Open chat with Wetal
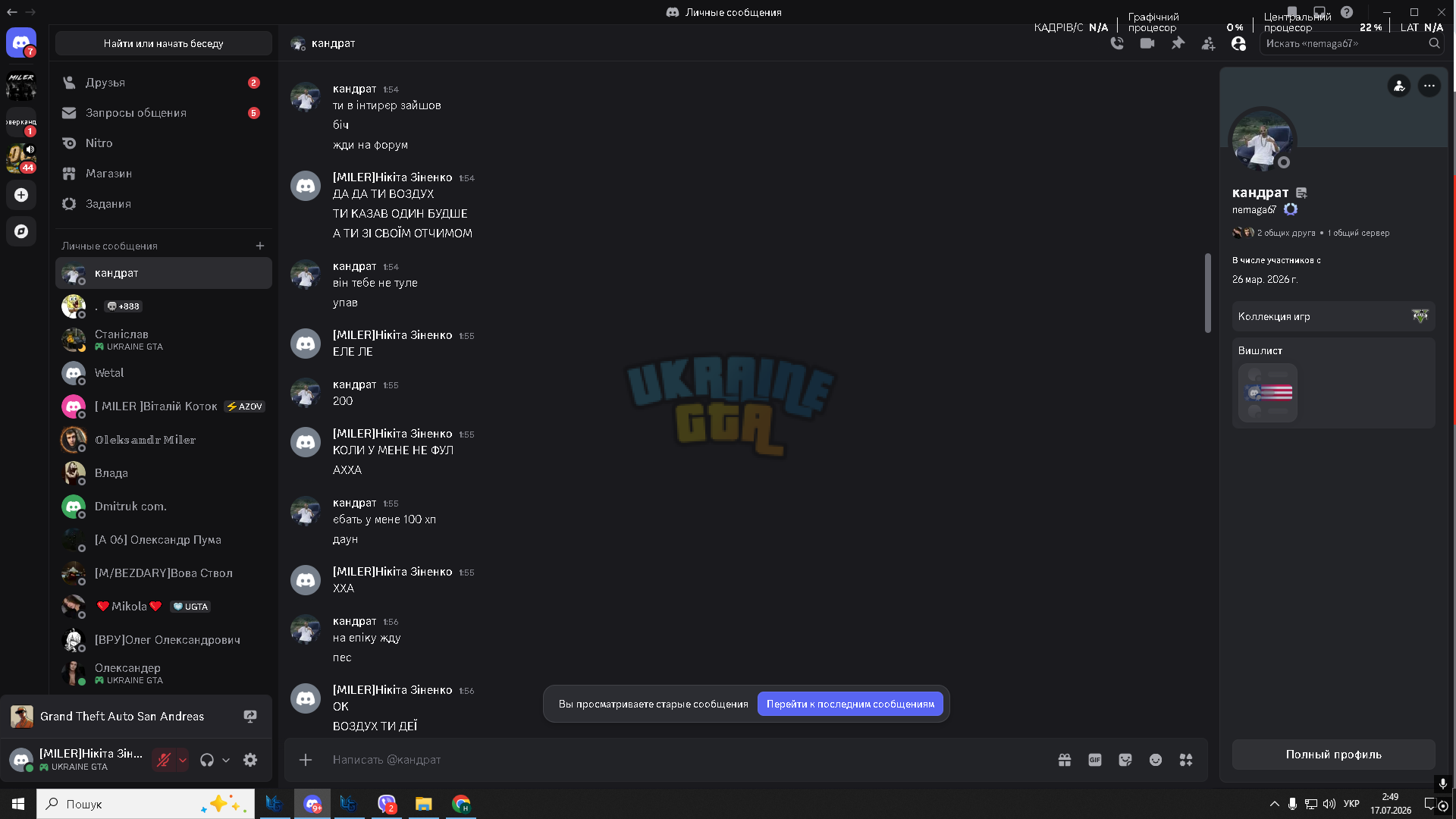The width and height of the screenshot is (1456, 819). click(164, 373)
